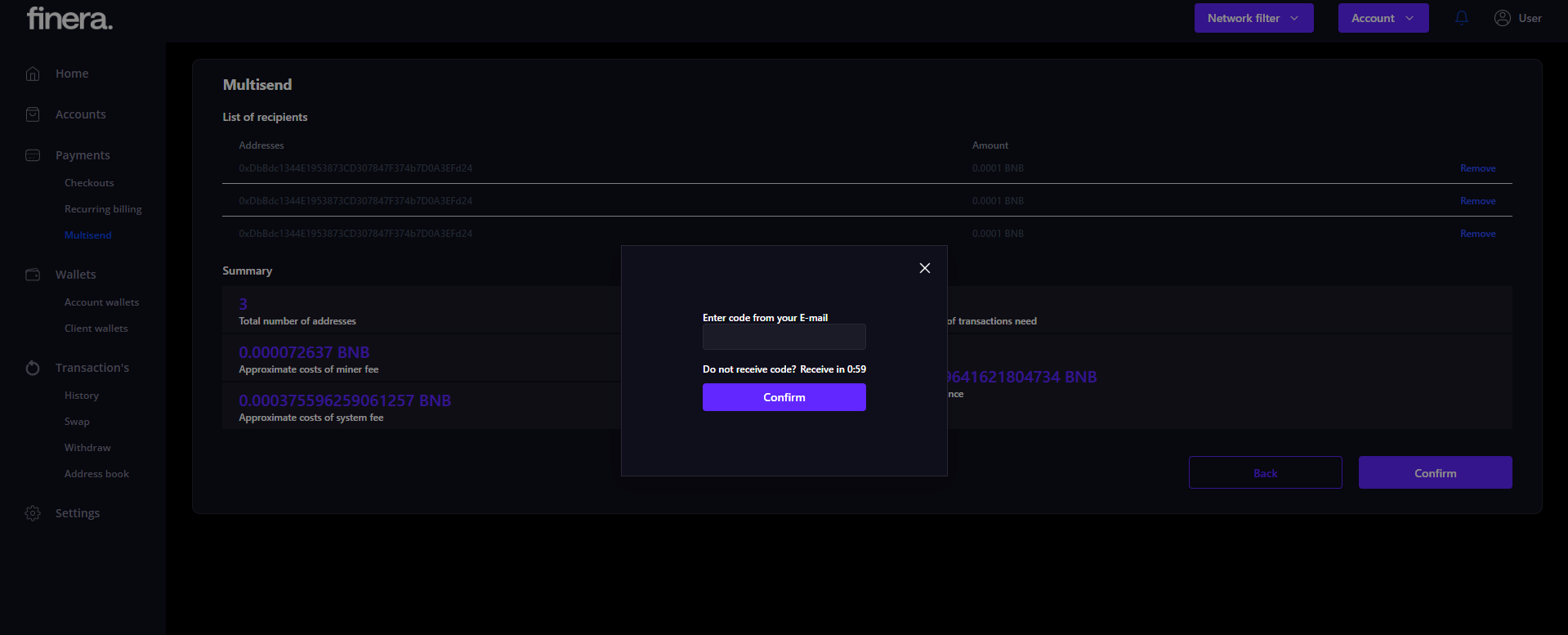
Task: Open the Account dropdown menu
Action: [1383, 18]
